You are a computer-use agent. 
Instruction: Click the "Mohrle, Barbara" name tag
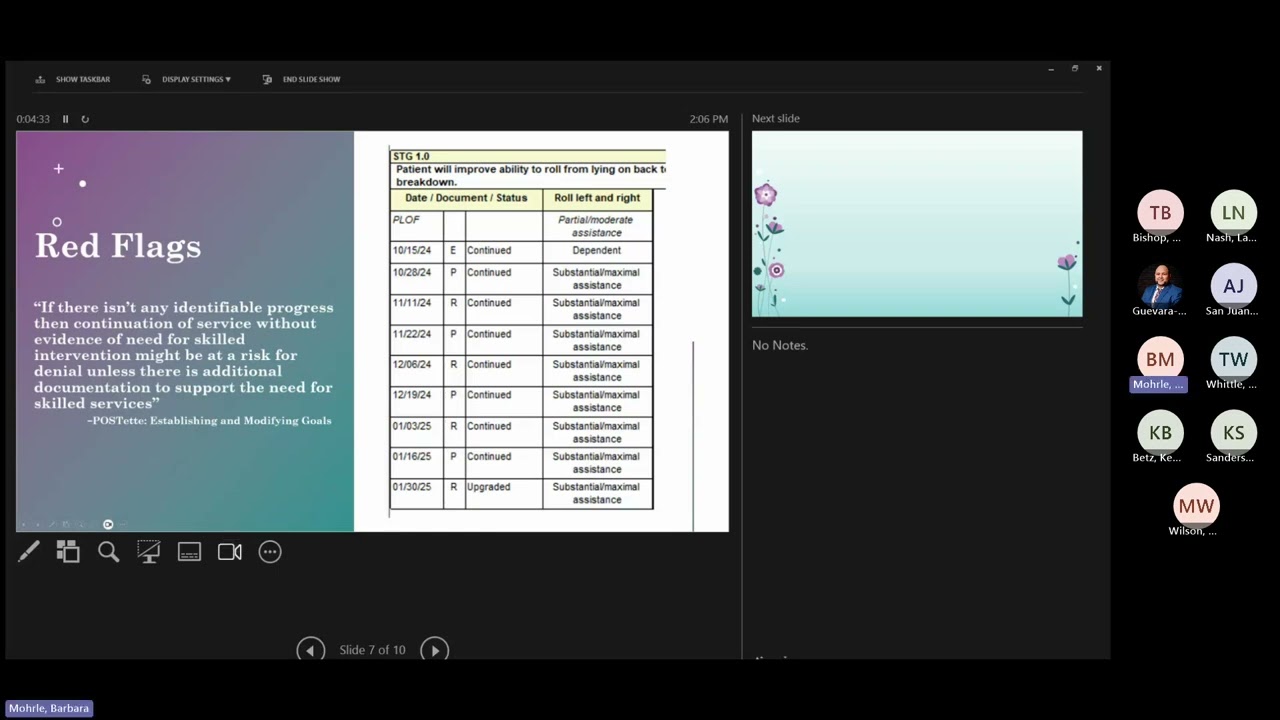(49, 708)
